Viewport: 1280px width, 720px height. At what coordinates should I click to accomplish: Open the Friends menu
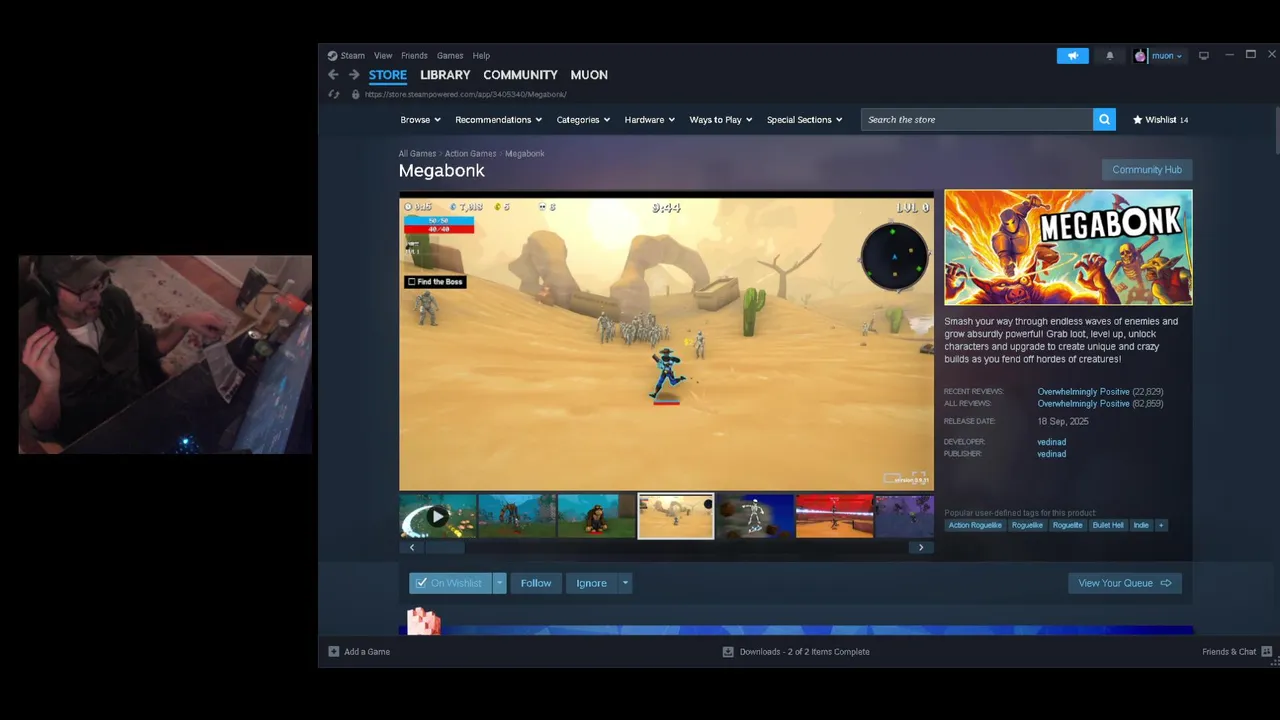pos(414,56)
